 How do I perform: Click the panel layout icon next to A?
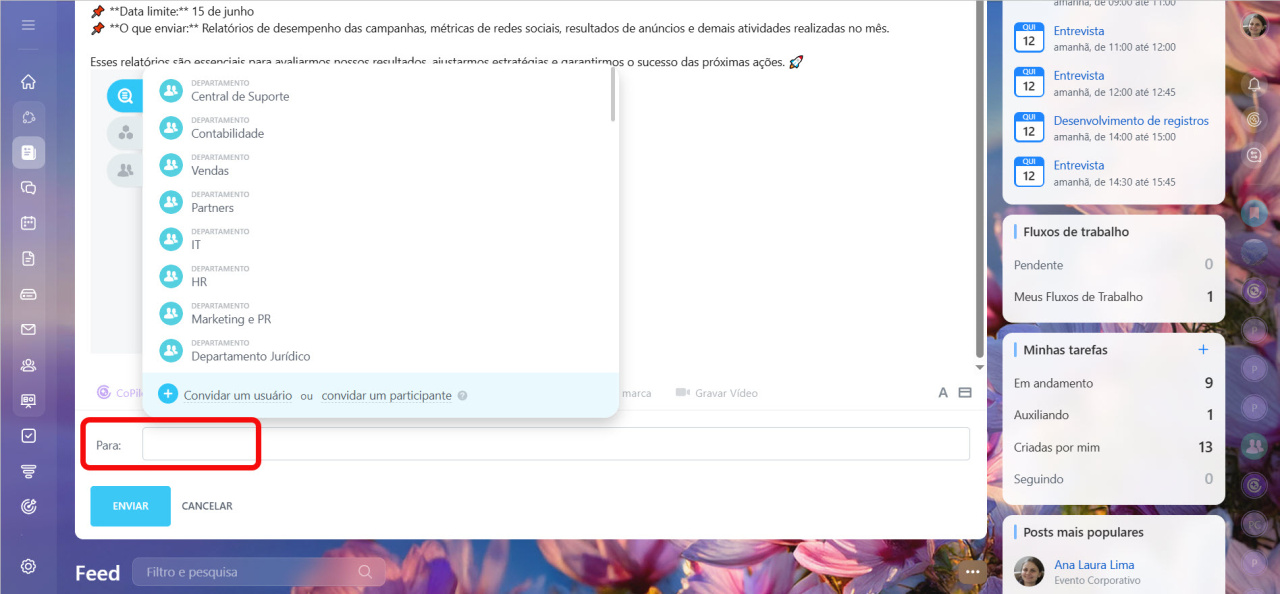965,393
